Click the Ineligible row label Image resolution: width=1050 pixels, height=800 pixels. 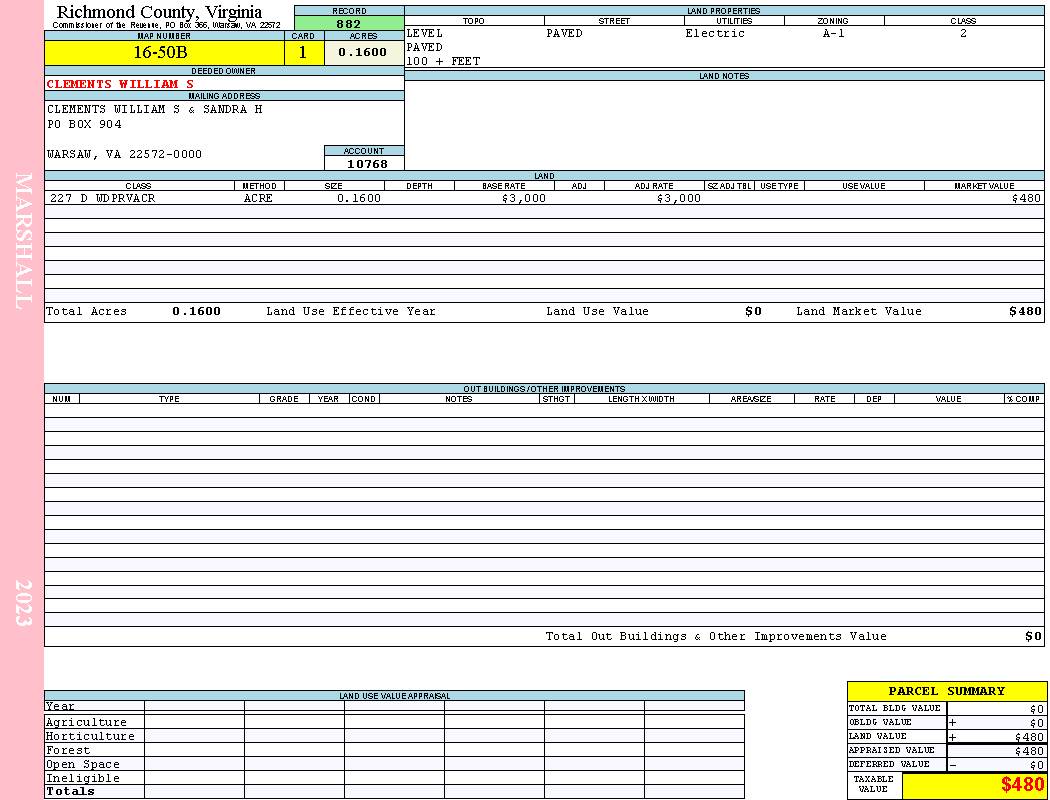83,779
